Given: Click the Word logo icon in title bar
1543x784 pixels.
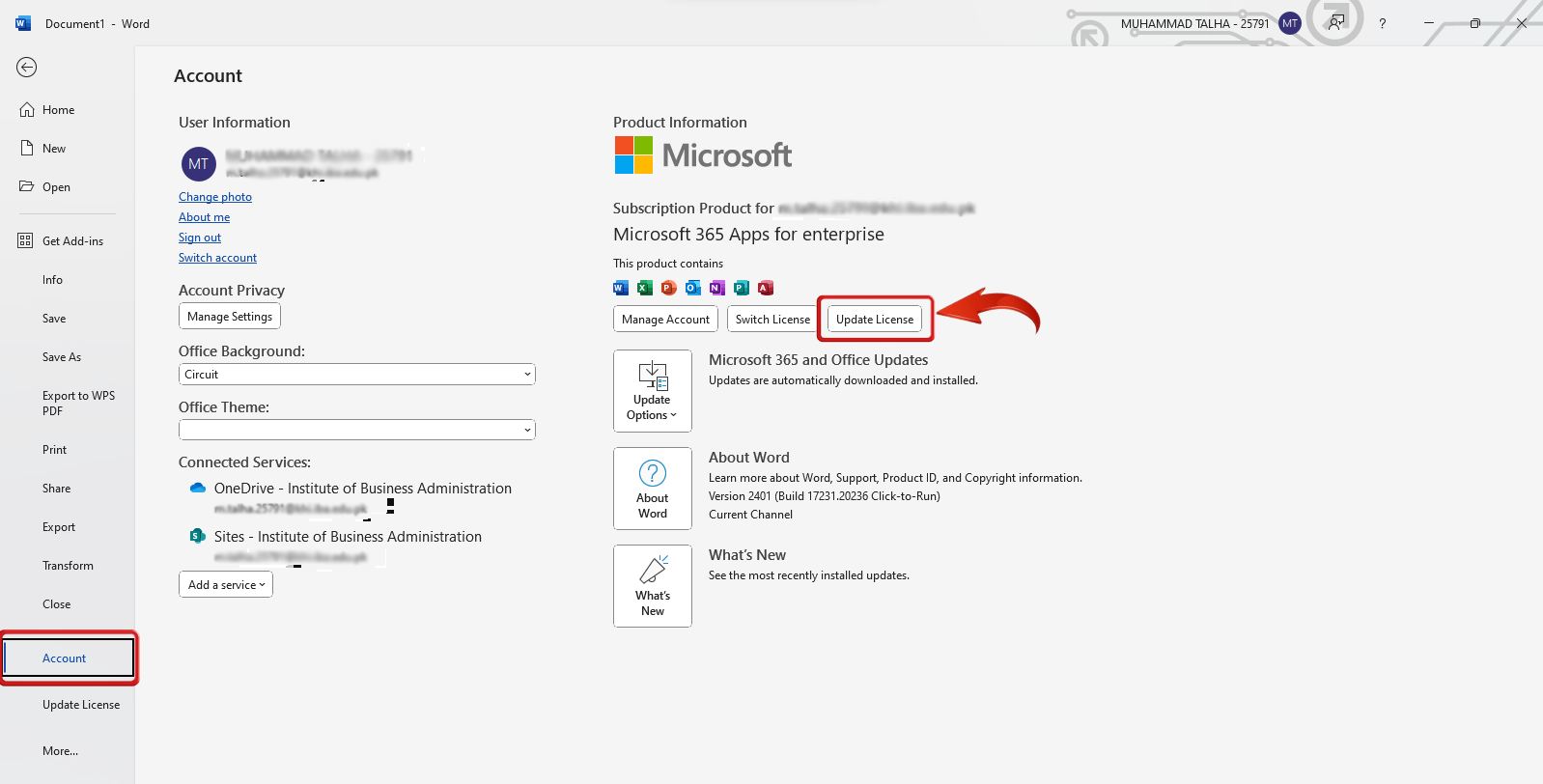Looking at the screenshot, I should pyautogui.click(x=23, y=23).
